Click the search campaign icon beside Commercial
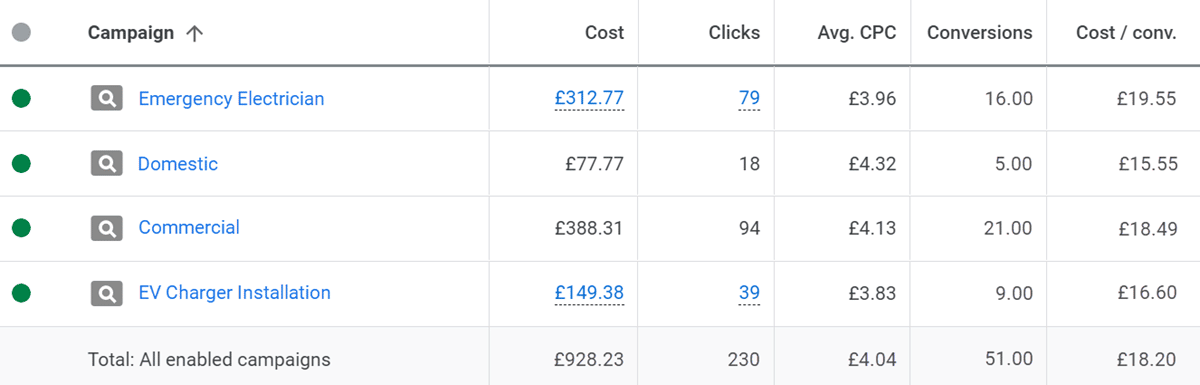The width and height of the screenshot is (1200, 385). [x=106, y=228]
